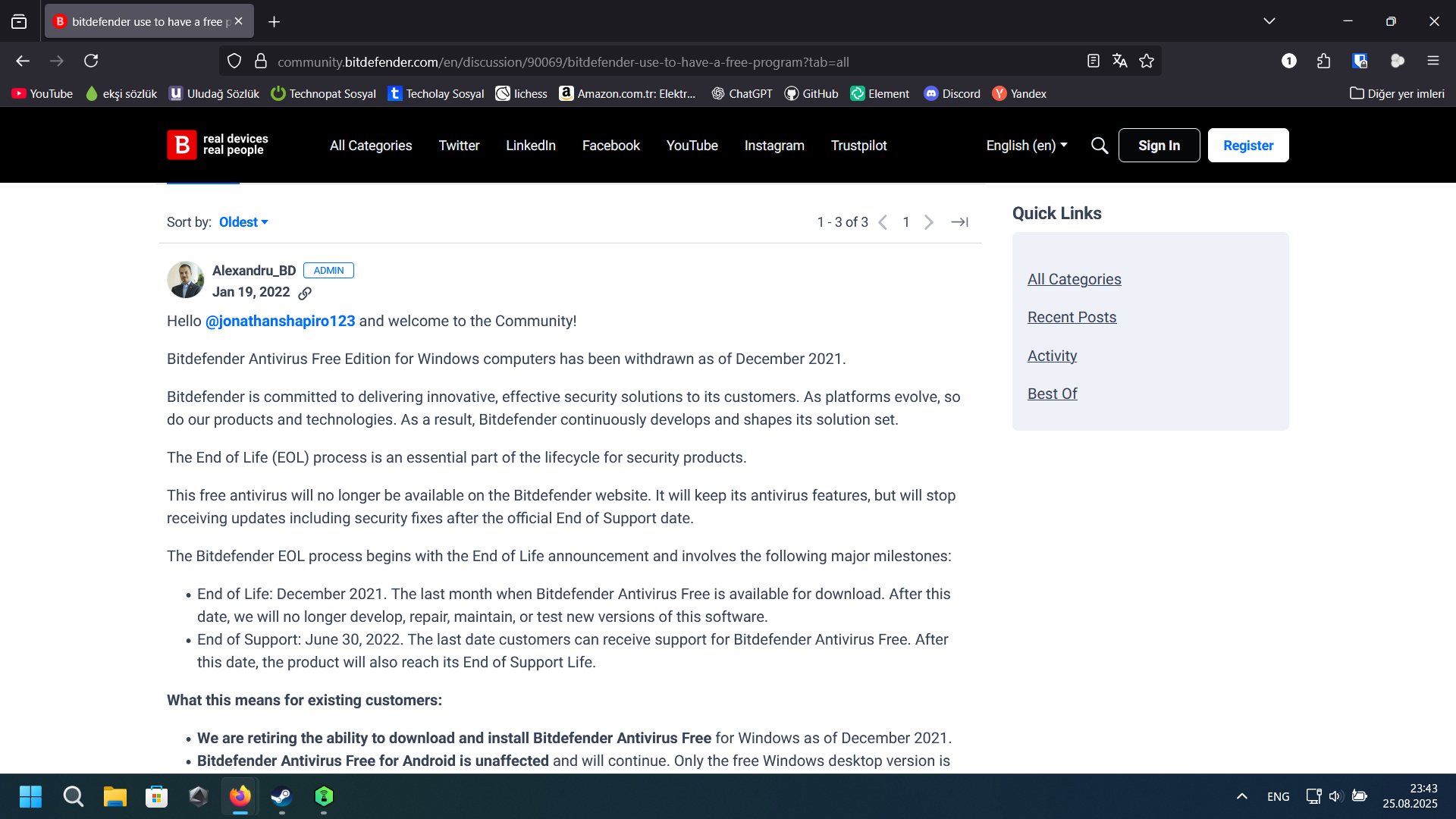Open Best Of in Quick Links
The width and height of the screenshot is (1456, 819).
click(x=1052, y=394)
